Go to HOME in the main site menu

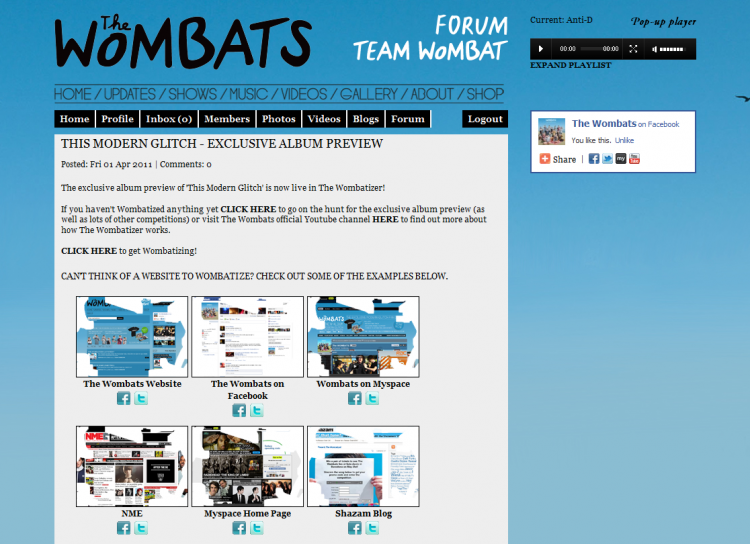[x=72, y=94]
